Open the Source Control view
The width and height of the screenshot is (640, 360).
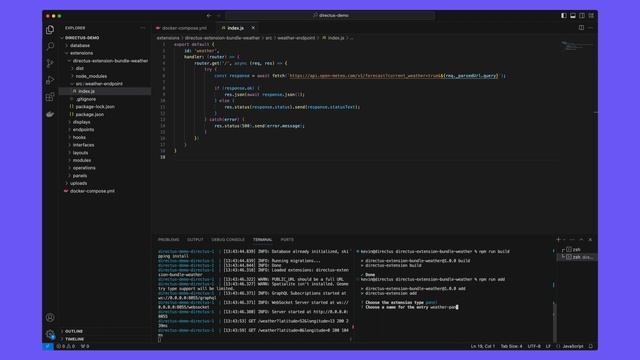[50, 63]
